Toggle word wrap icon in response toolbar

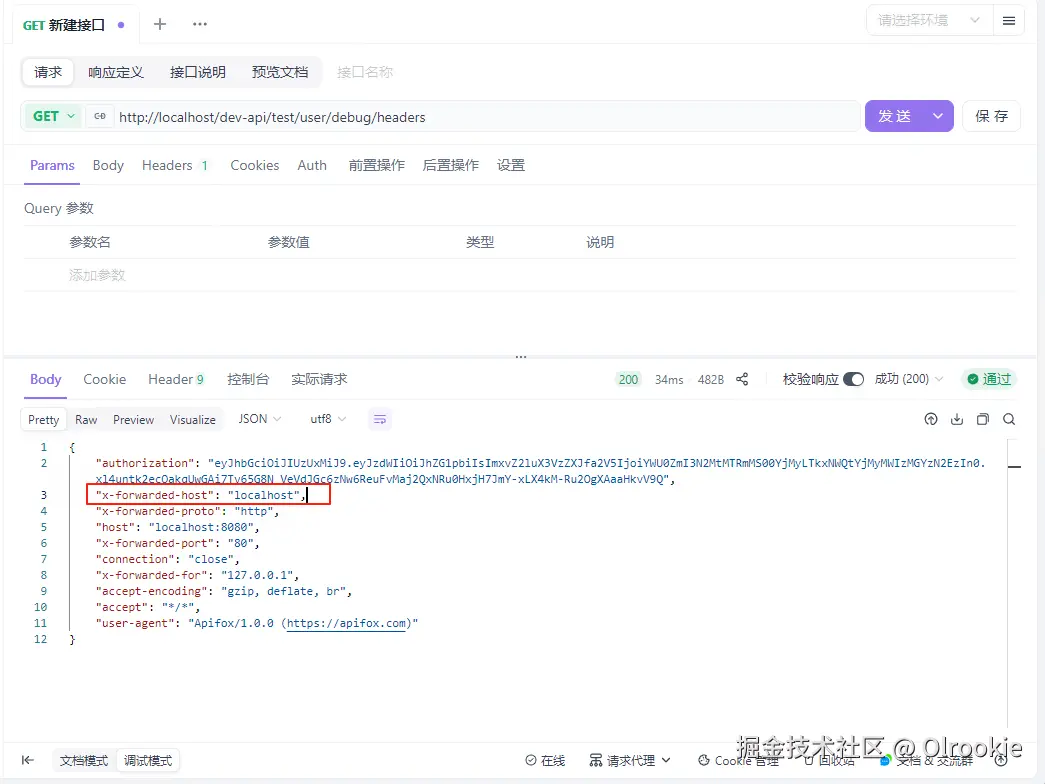coord(380,419)
